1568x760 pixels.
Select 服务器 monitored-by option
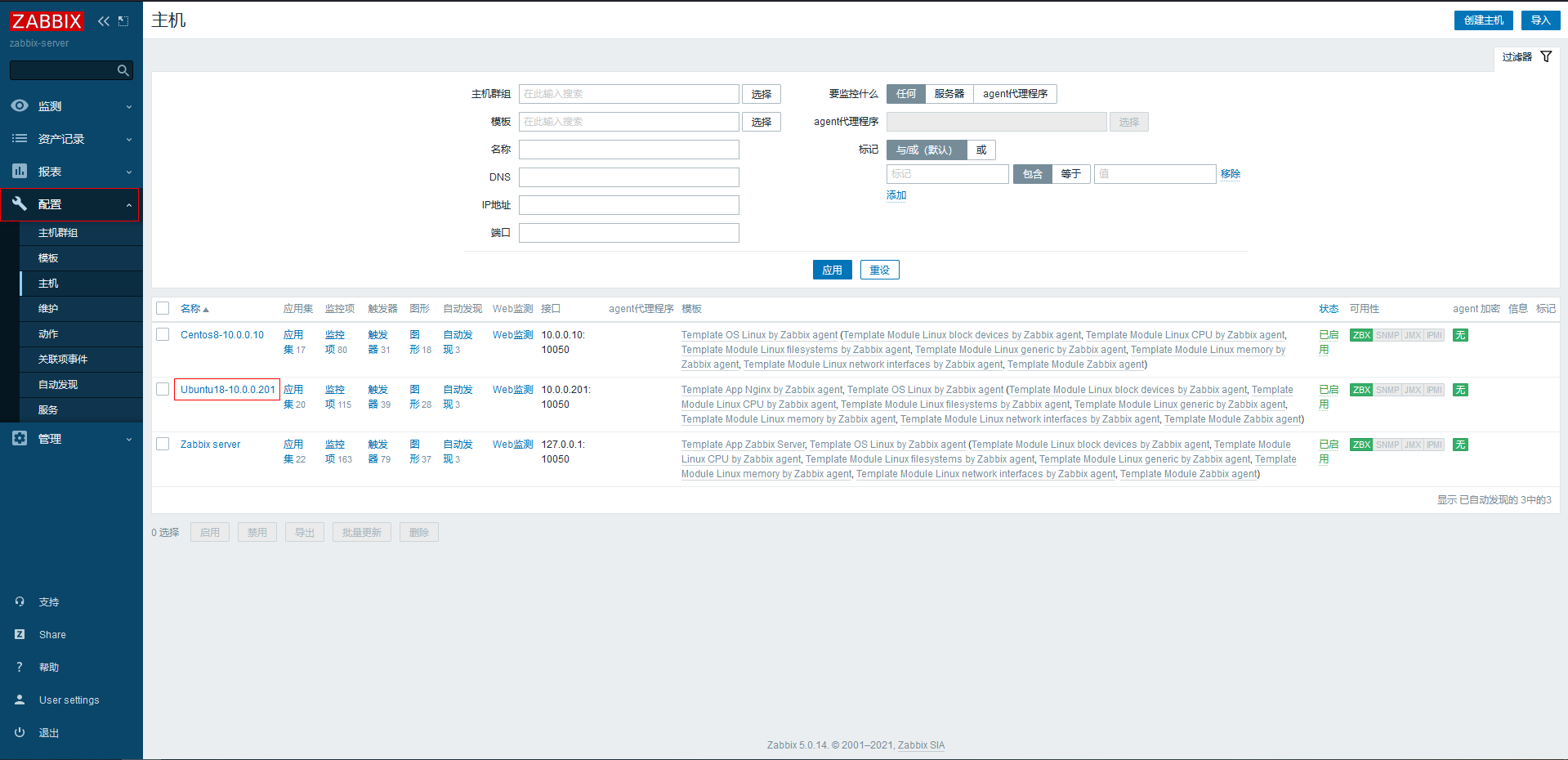949,94
